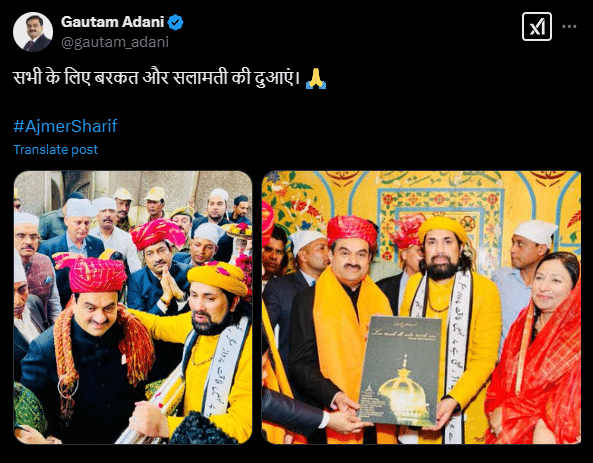The height and width of the screenshot is (463, 593).
Task: Click the man with folded hands
Action: click(x=162, y=272)
